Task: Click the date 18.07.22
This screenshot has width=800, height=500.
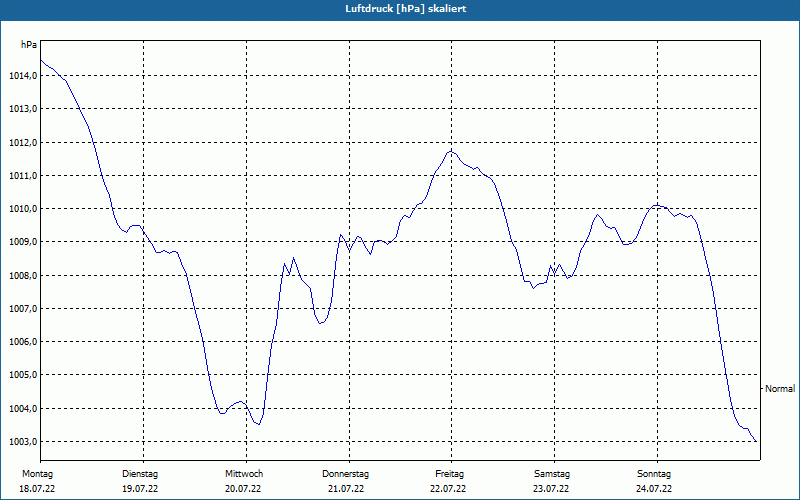Action: click(37, 489)
